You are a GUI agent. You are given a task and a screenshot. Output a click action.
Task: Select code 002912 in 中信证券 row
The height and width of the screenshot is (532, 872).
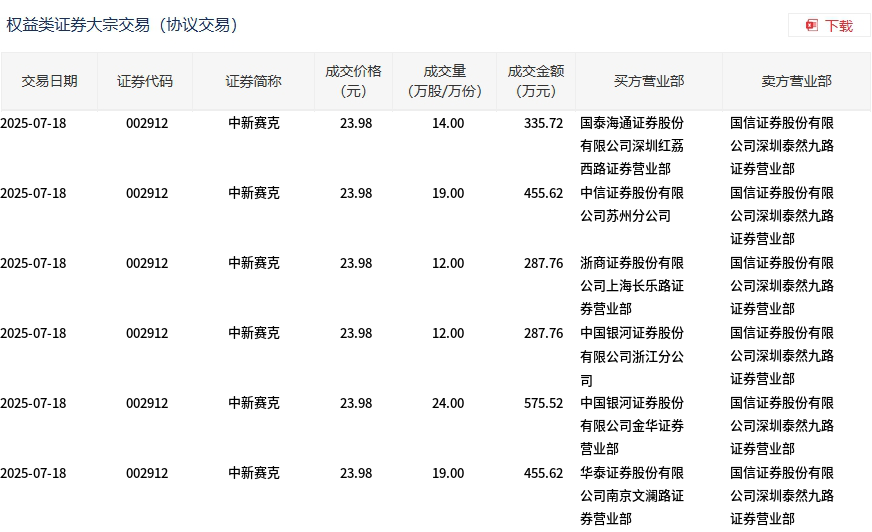pyautogui.click(x=147, y=193)
